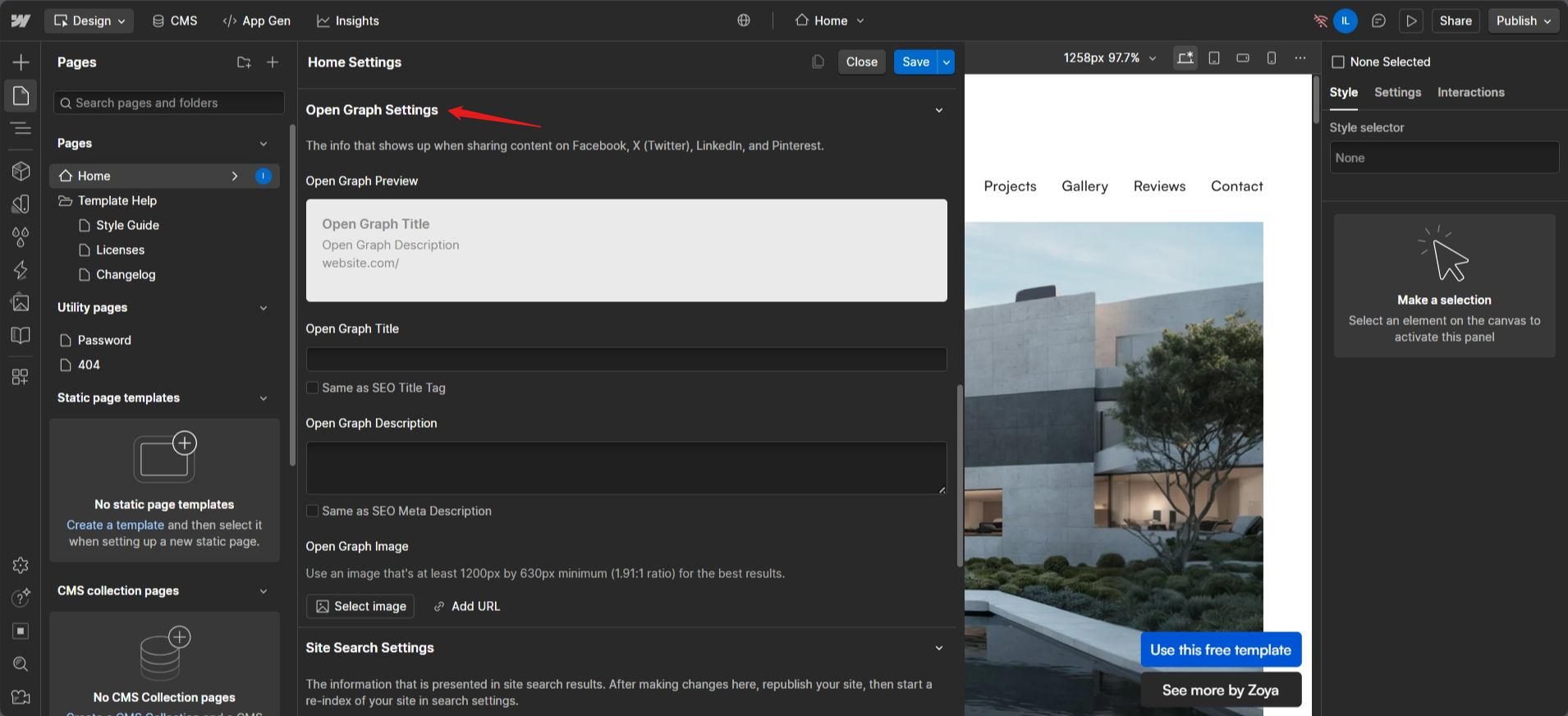Viewport: 1568px width, 716px height.
Task: Open canvas width and zoom dropdown
Action: point(1110,57)
